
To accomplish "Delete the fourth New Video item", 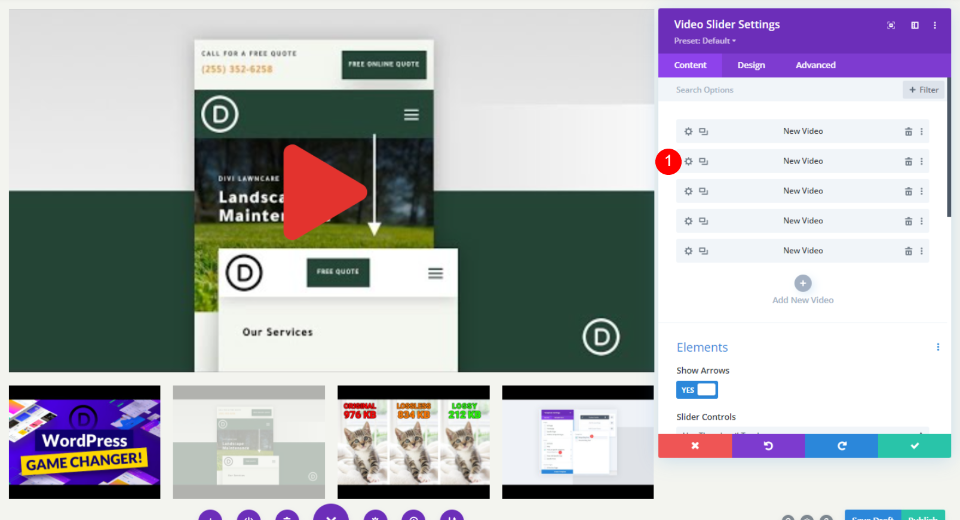I will [909, 221].
